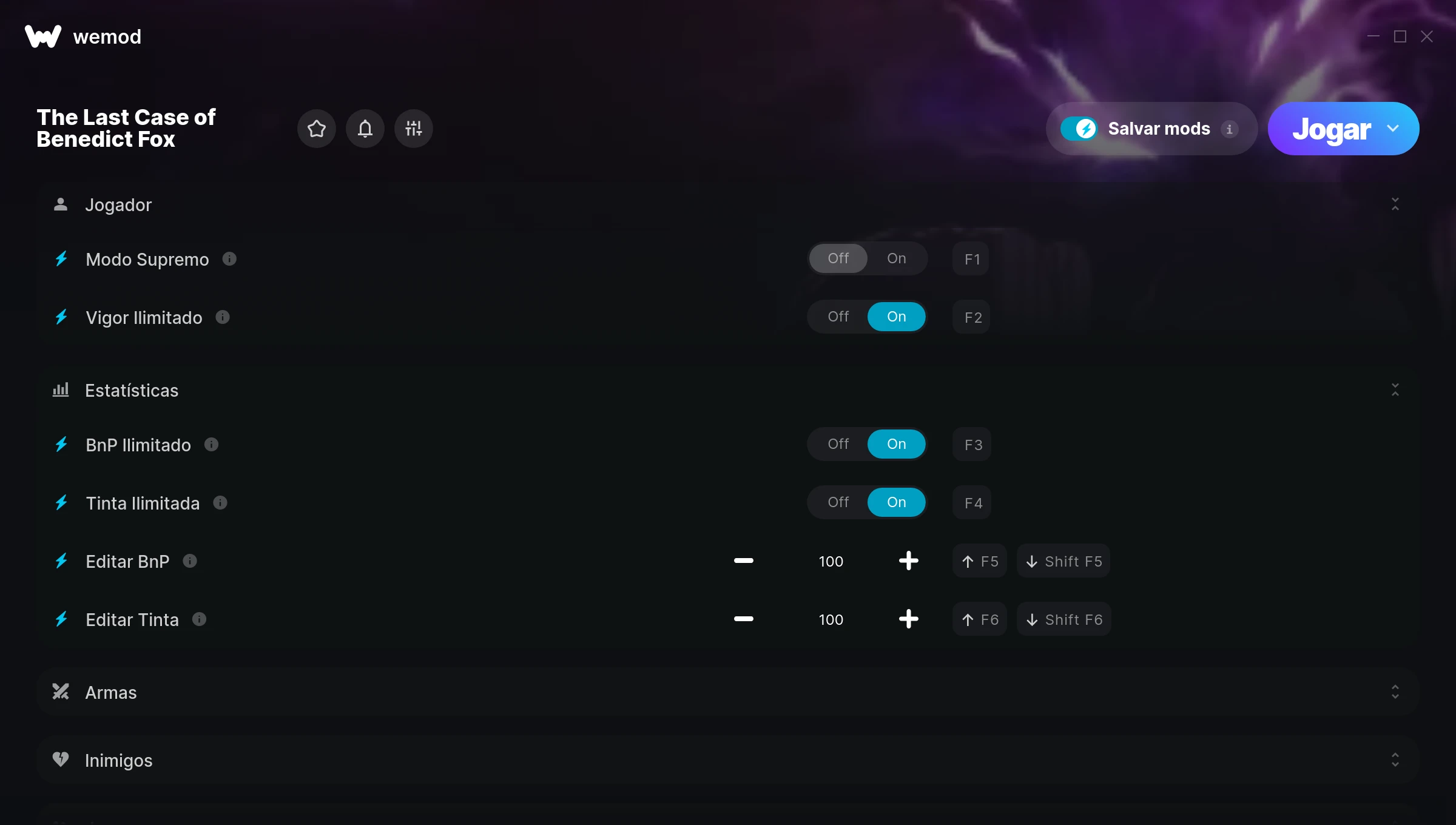Click the F4 hotkey for Tinta Ilimitada

point(972,503)
